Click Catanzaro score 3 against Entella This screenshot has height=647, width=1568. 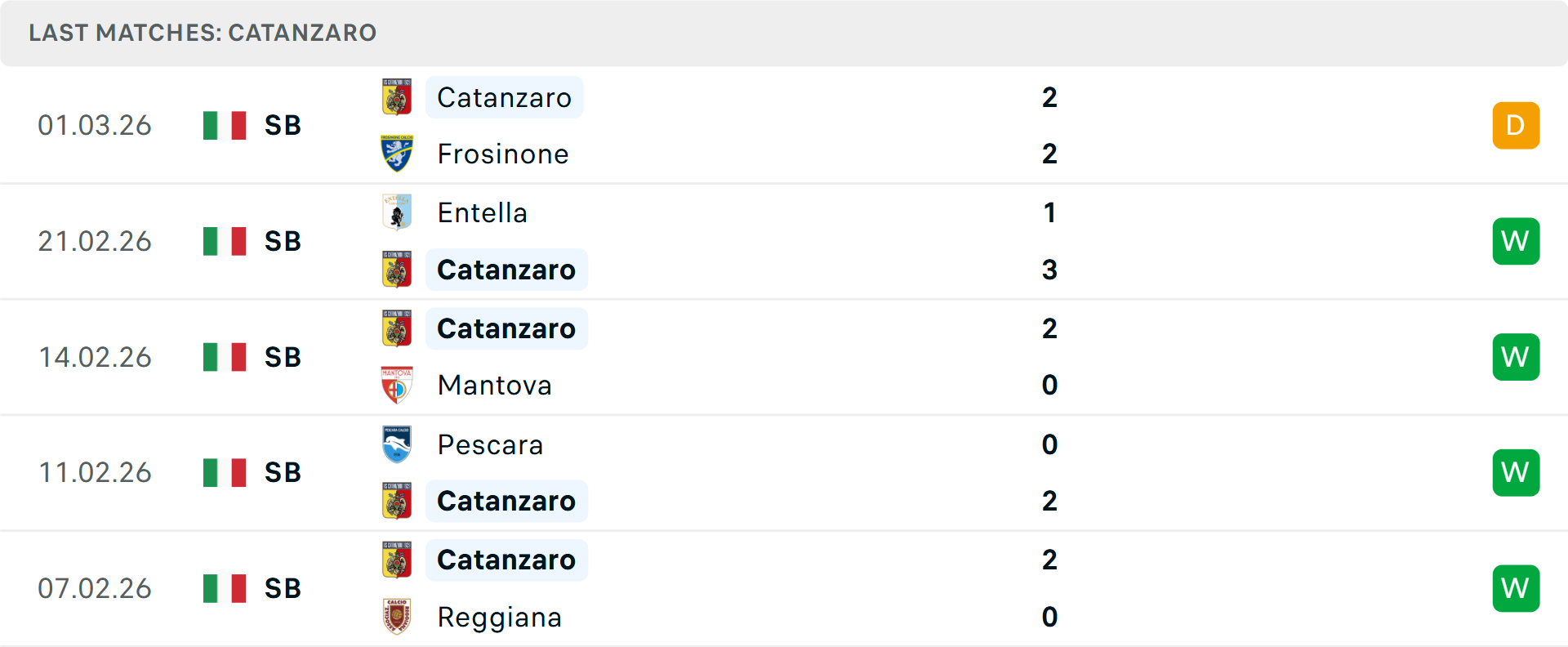click(x=1049, y=270)
